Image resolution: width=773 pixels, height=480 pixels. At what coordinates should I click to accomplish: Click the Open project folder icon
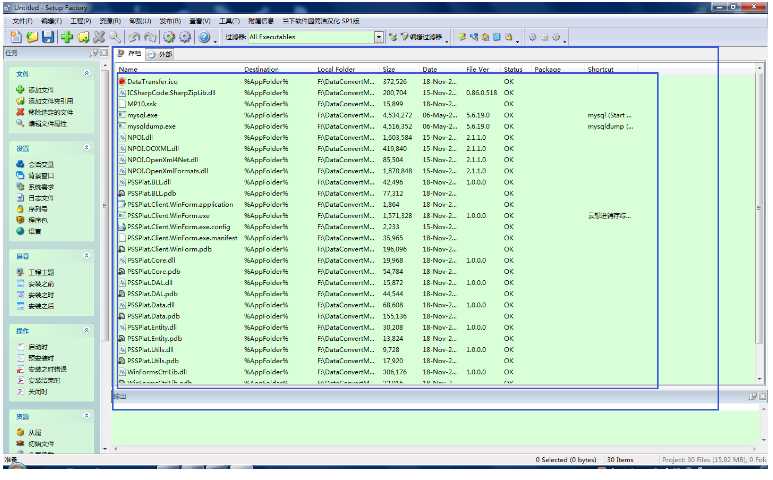click(x=32, y=37)
